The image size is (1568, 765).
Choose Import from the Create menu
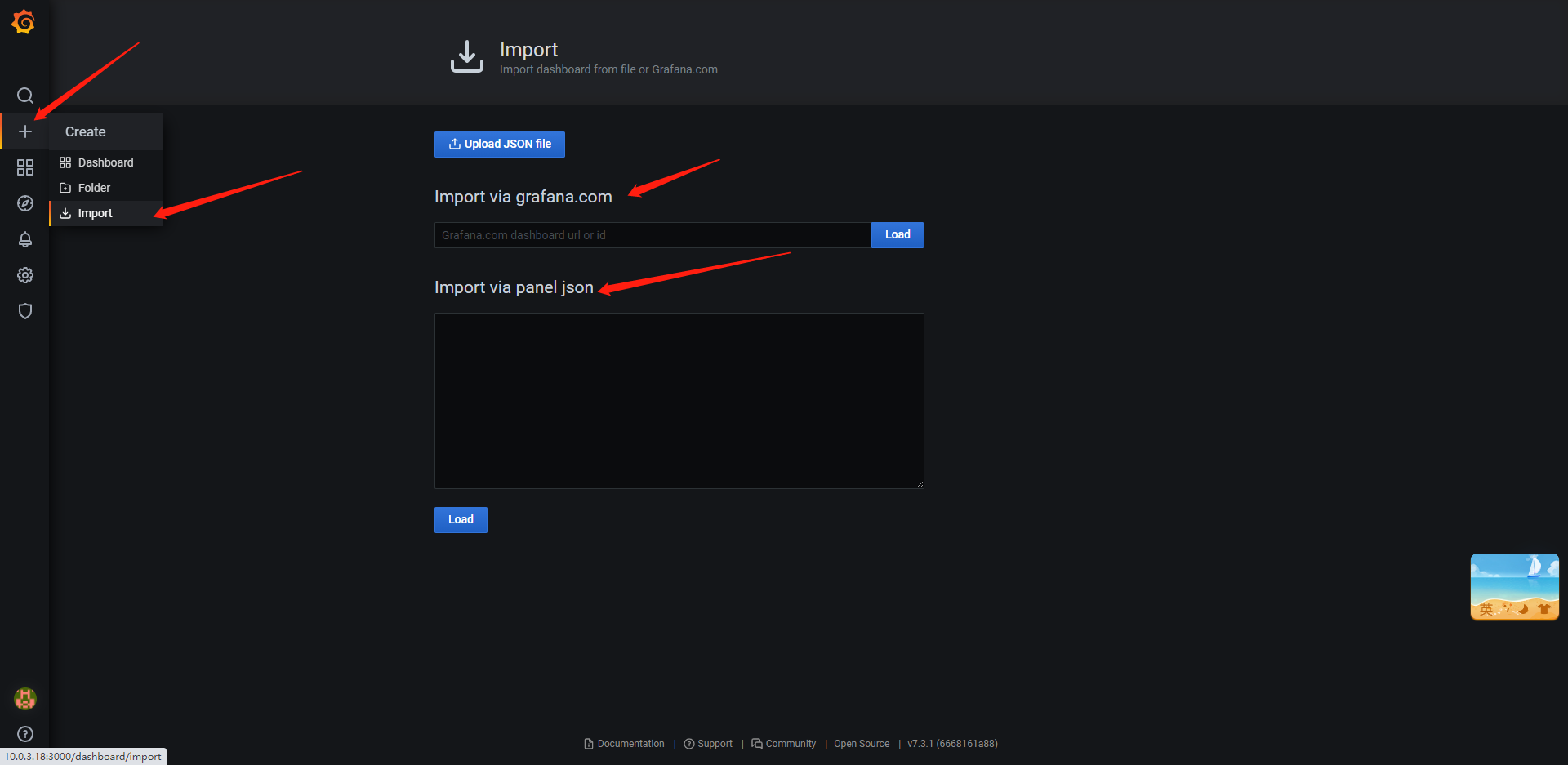coord(96,213)
